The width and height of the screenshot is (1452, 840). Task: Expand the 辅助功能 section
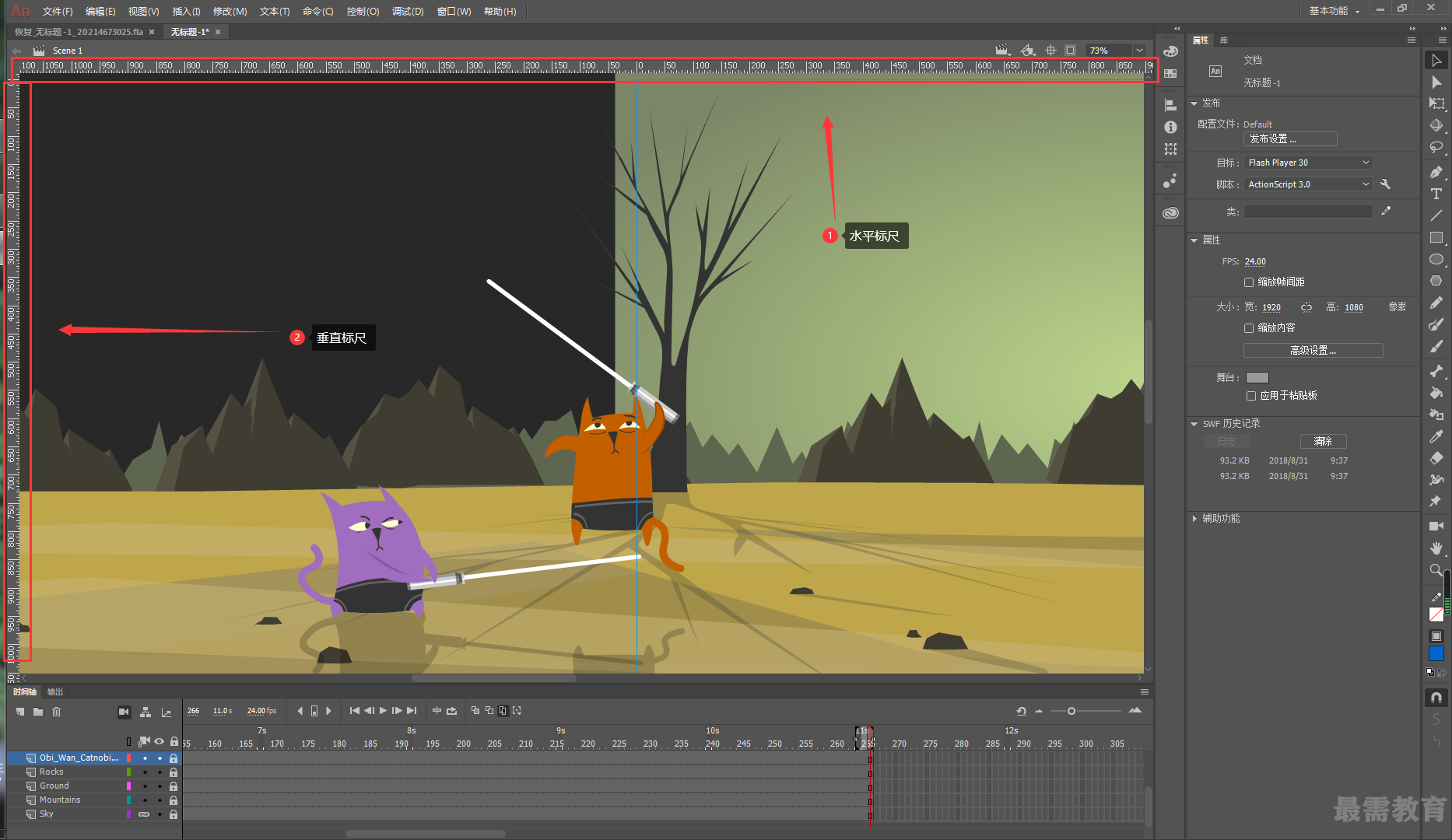[1194, 518]
